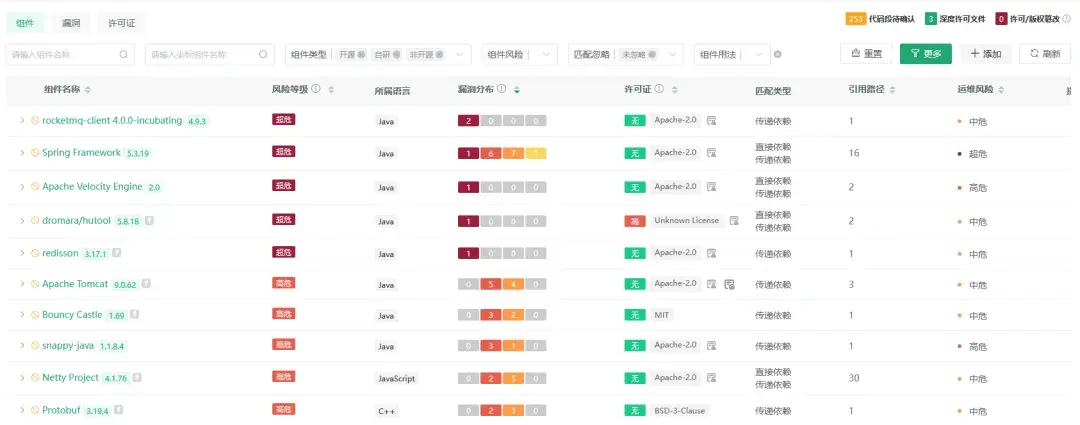The height and width of the screenshot is (425, 1080).
Task: Click the critical count 2 in rocketmq-client vulnerability bar
Action: point(468,121)
